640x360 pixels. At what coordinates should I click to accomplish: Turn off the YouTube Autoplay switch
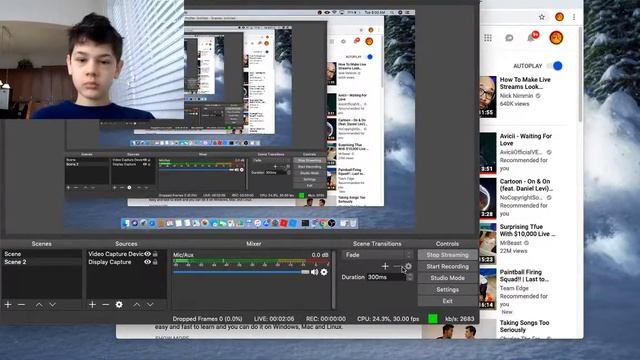coord(555,66)
